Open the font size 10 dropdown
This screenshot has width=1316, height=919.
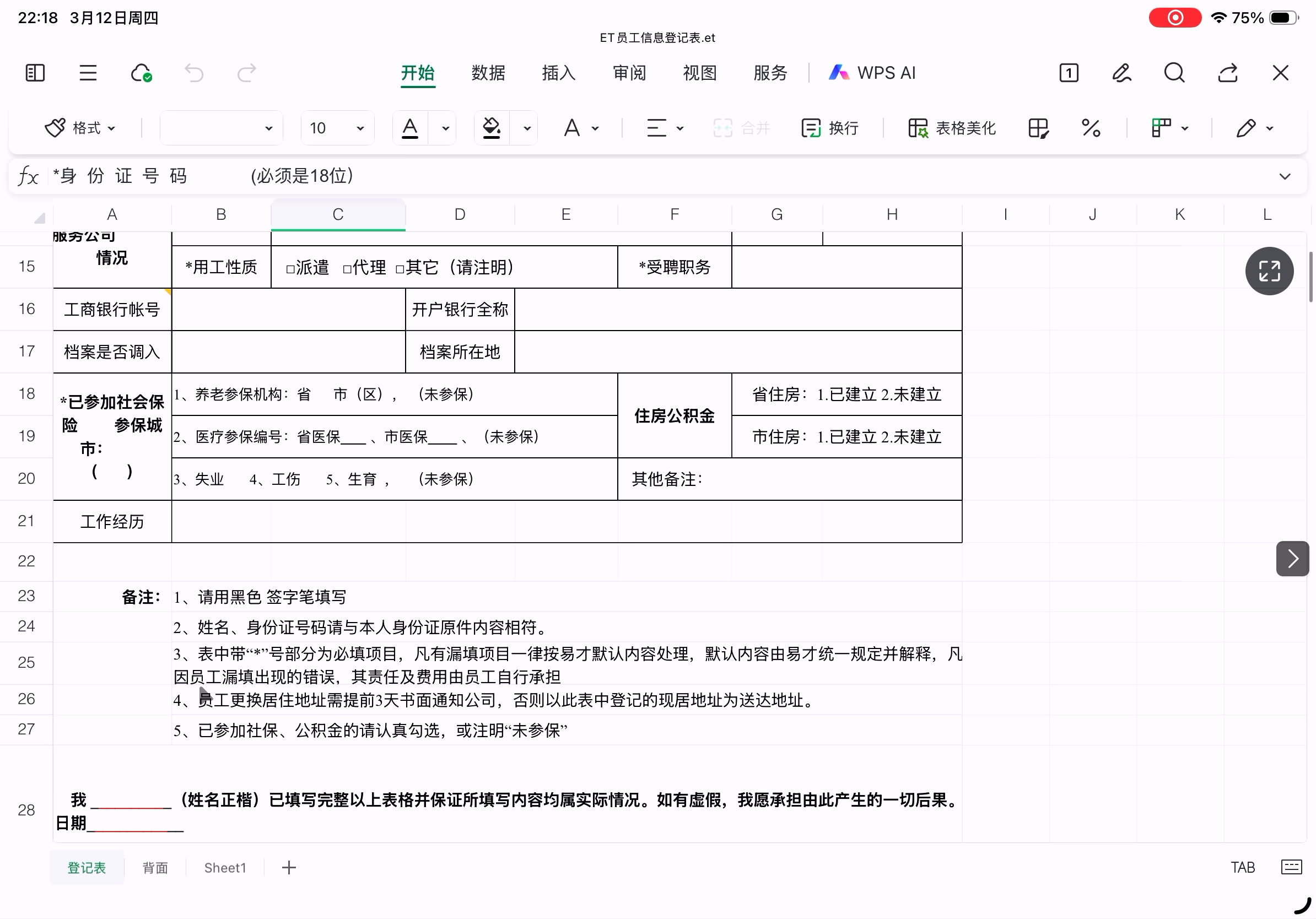point(337,128)
